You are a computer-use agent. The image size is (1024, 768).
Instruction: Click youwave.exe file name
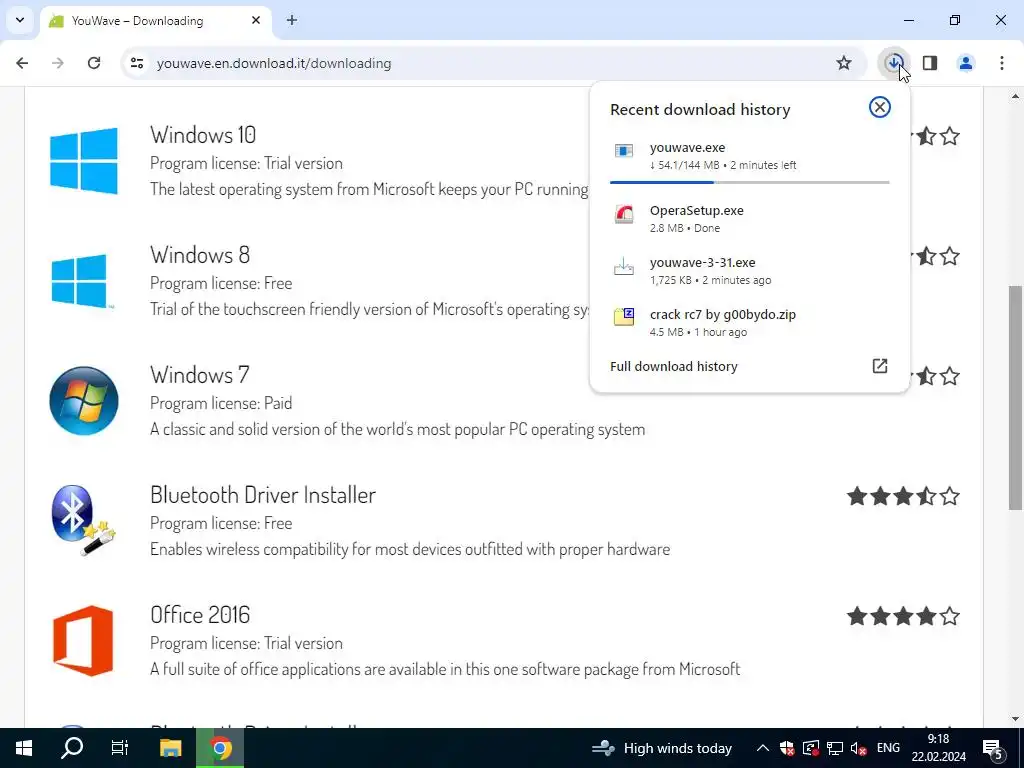687,148
